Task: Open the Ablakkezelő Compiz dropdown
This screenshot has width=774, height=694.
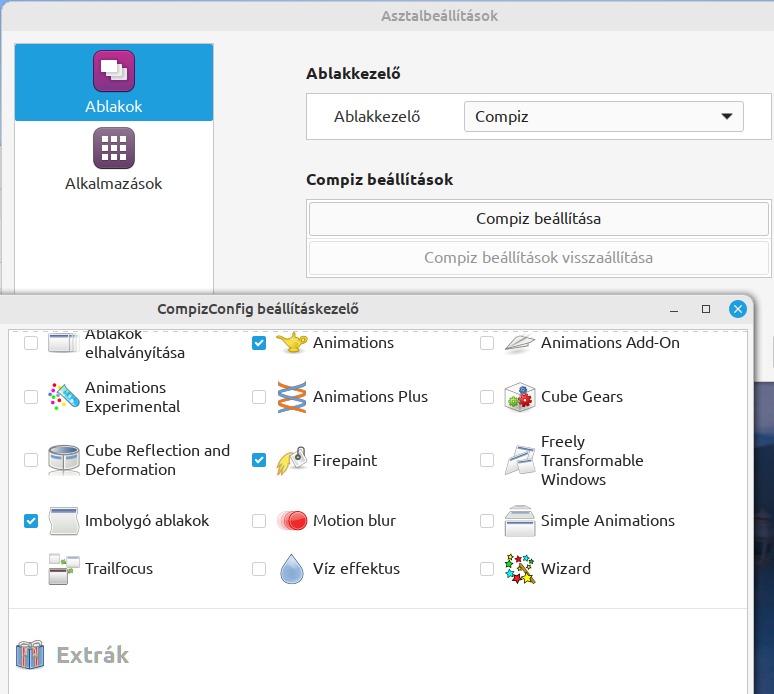Action: tap(604, 116)
